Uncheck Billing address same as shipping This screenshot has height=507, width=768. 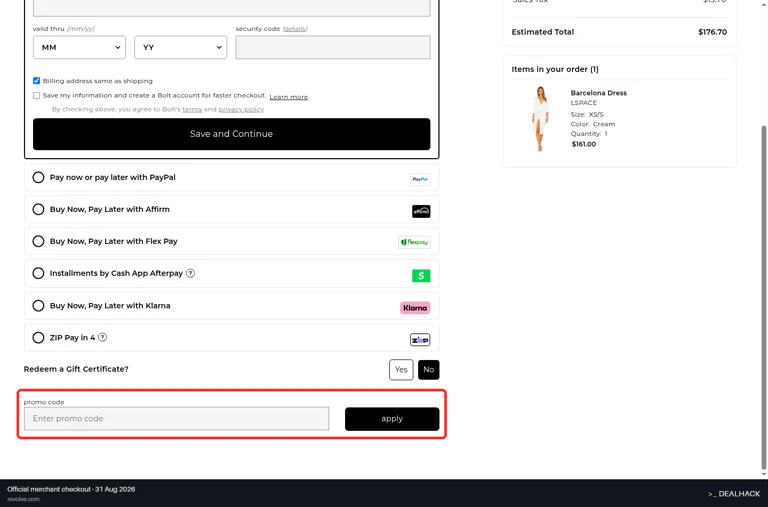[x=36, y=81]
